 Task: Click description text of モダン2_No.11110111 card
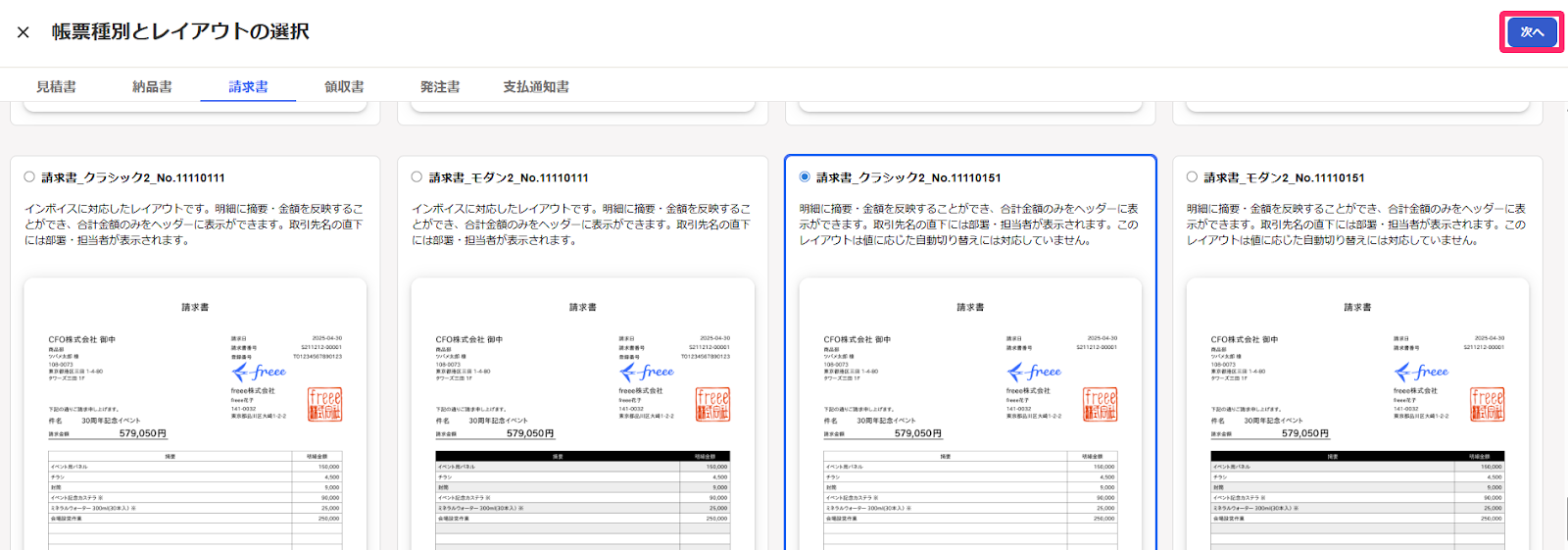[x=582, y=225]
